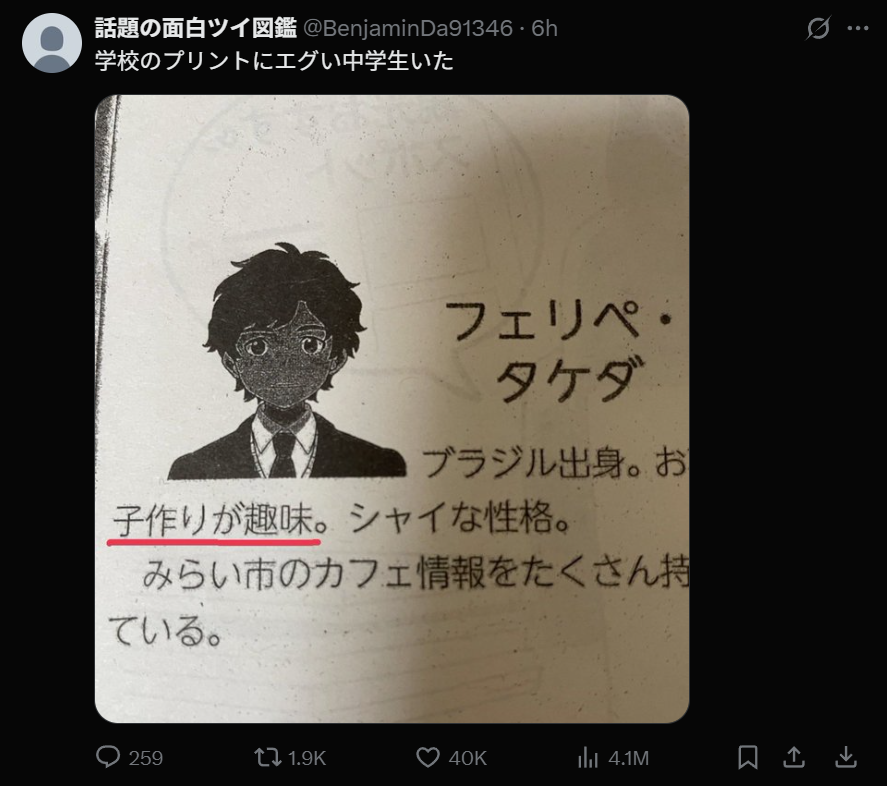Image resolution: width=887 pixels, height=786 pixels.
Task: Click the 4.1M views count
Action: pos(628,758)
